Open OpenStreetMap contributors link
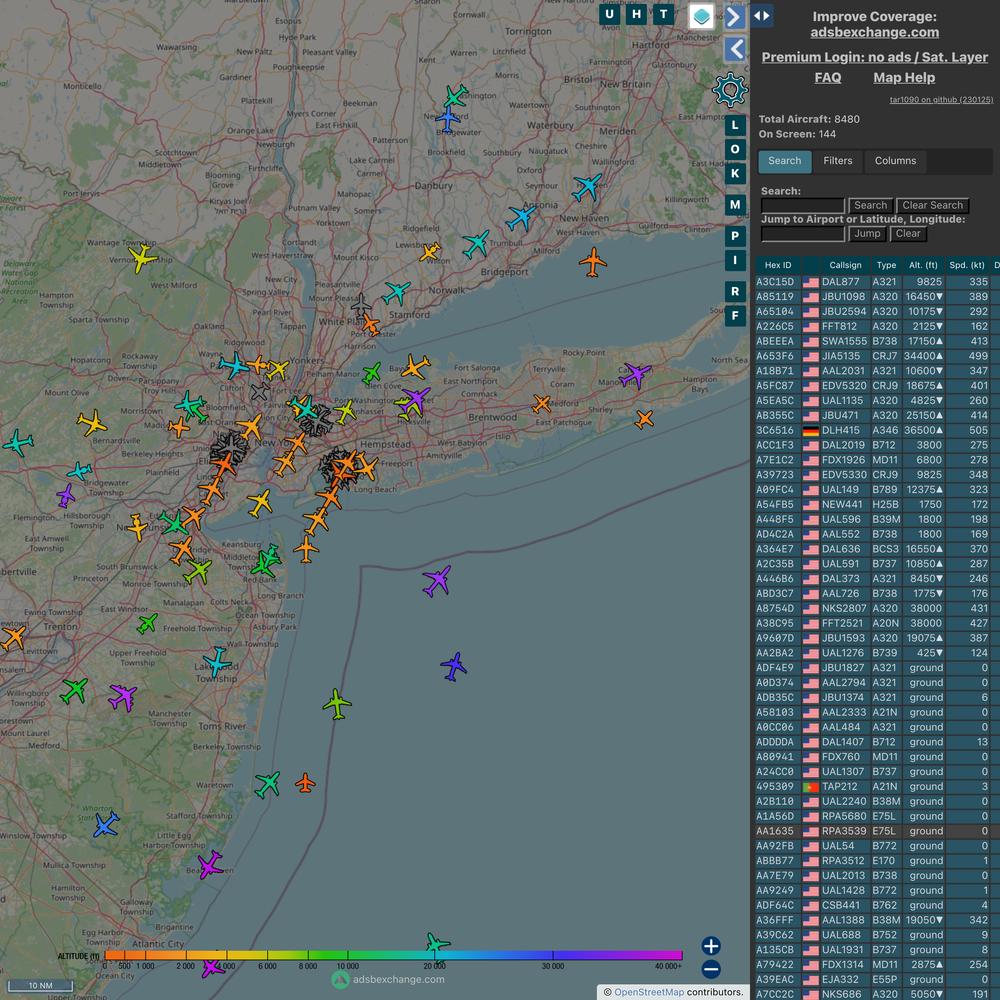Viewport: 1000px width, 1000px height. click(649, 992)
